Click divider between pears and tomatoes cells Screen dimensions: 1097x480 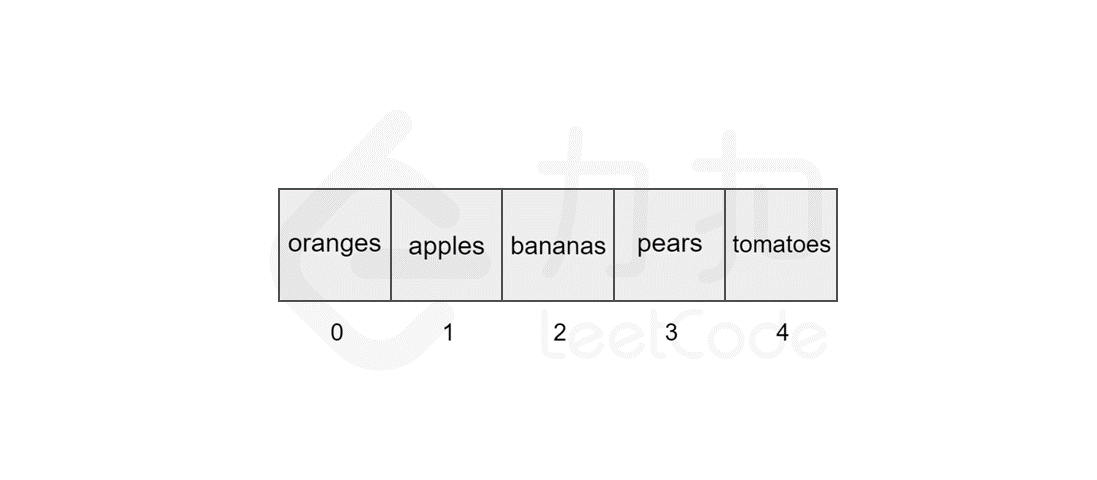pyautogui.click(x=725, y=245)
